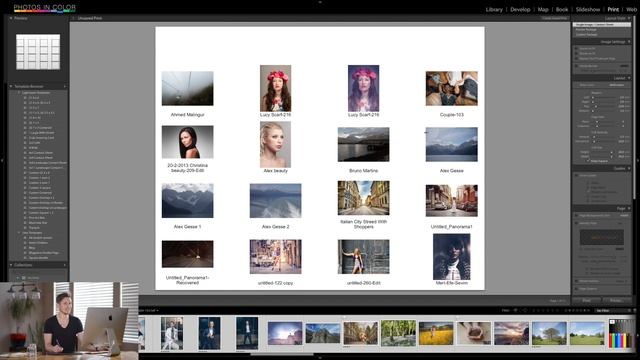Collapse the User Templates folder

[x=19, y=233]
